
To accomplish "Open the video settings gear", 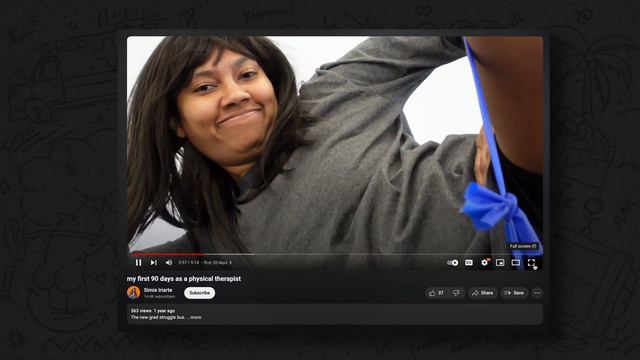I will [484, 262].
